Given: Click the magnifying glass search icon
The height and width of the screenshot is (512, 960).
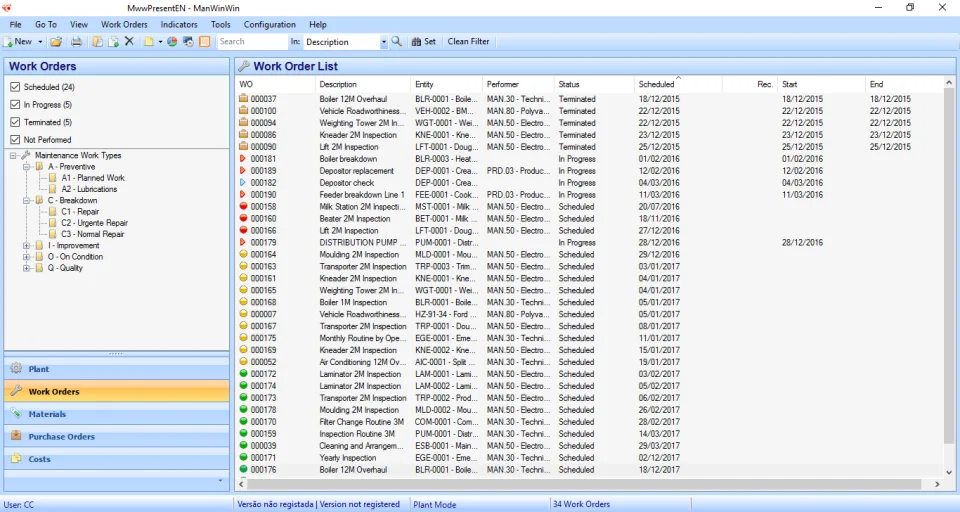Looking at the screenshot, I should (x=397, y=42).
